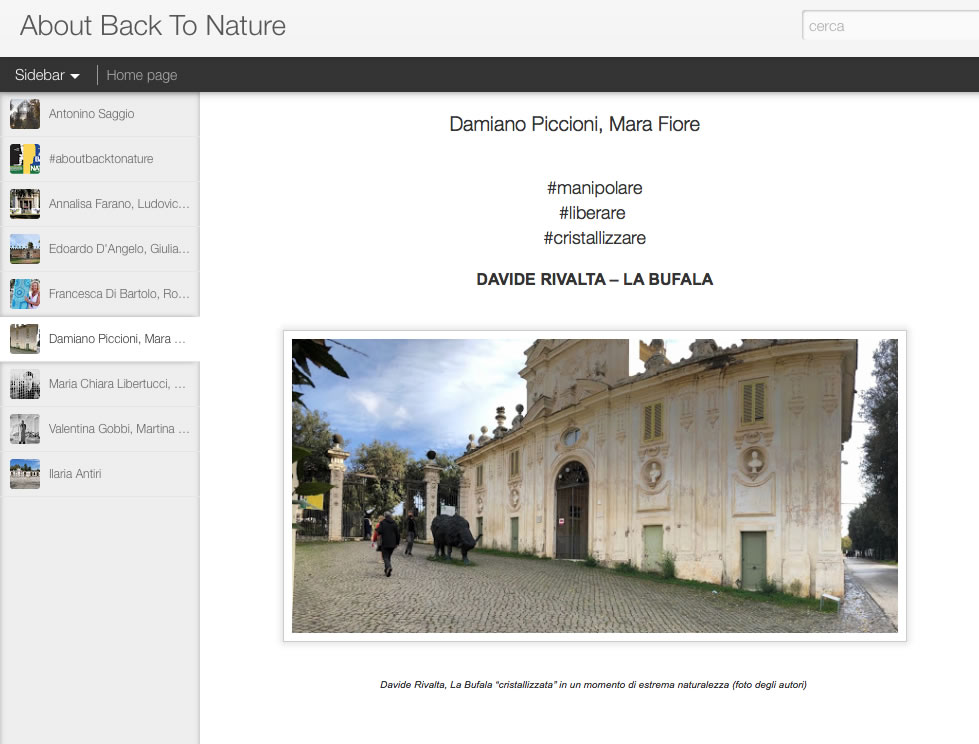Image resolution: width=979 pixels, height=744 pixels.
Task: Enlarge the La Bufala panorama photo
Action: point(594,486)
